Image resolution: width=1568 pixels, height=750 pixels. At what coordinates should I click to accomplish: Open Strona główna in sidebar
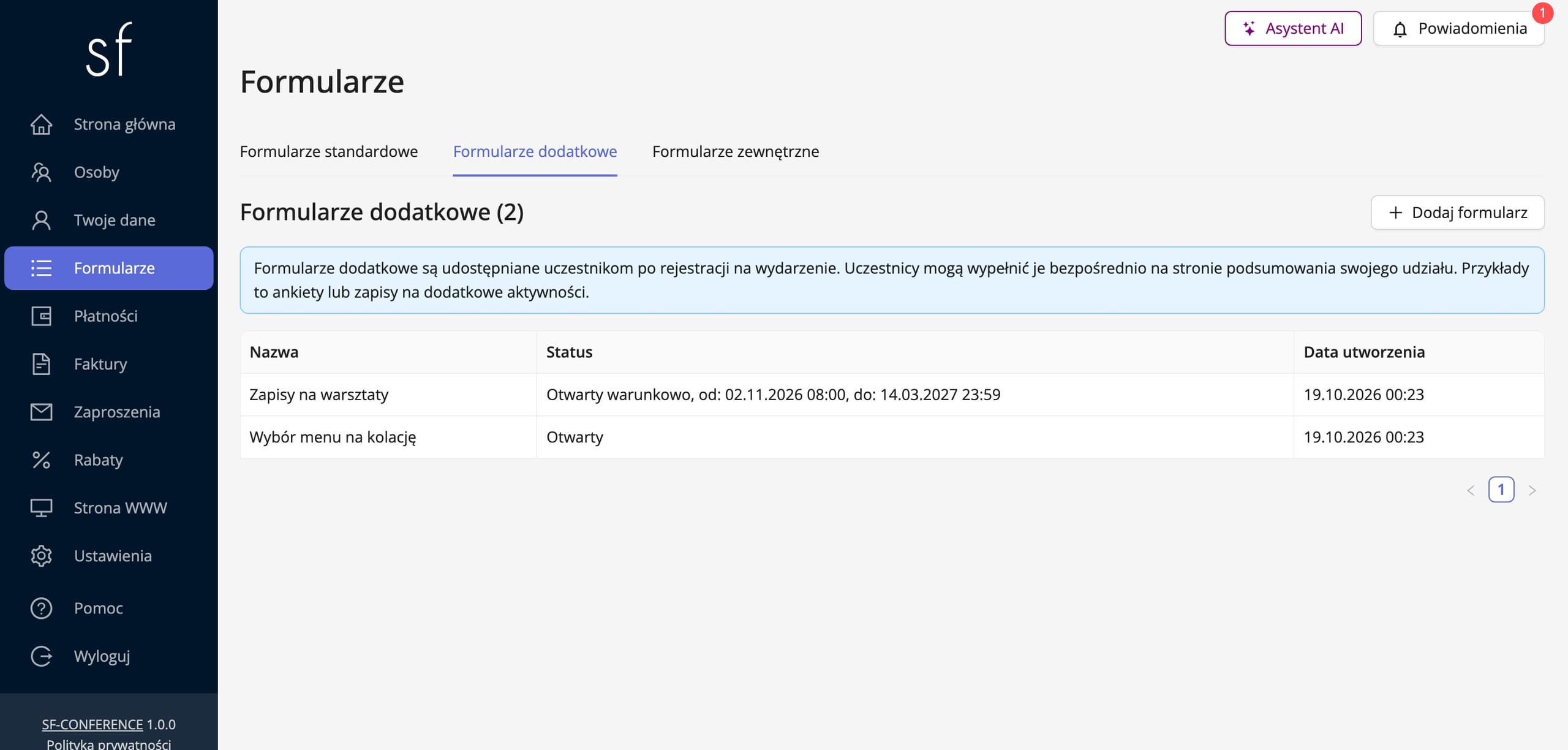pyautogui.click(x=109, y=124)
